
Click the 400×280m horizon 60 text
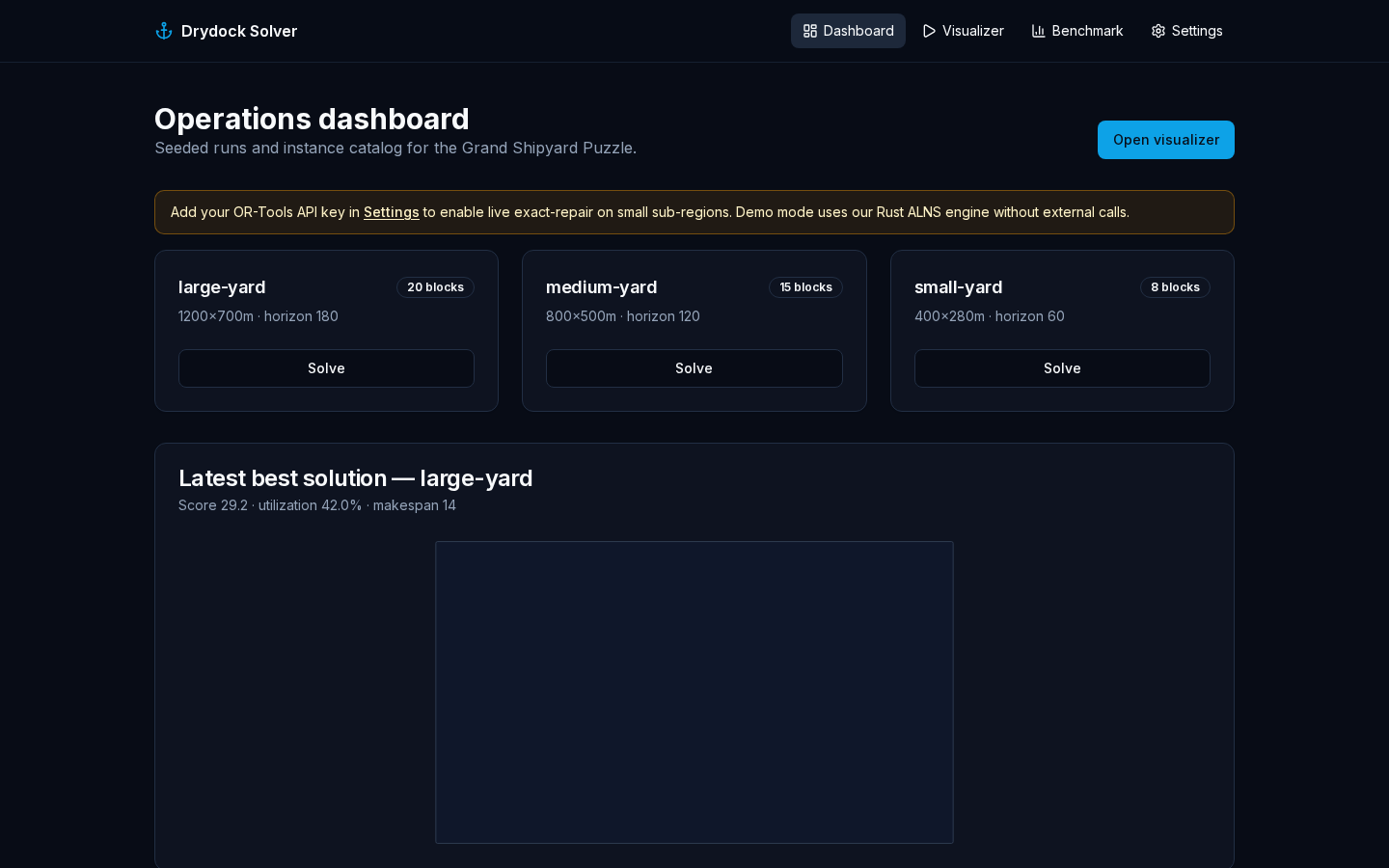tap(990, 316)
